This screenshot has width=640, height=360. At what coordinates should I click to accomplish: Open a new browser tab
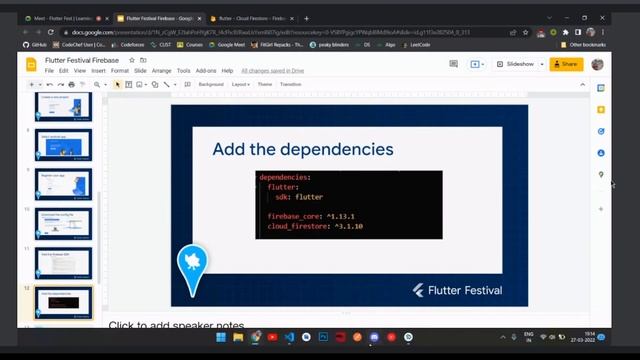[x=307, y=18]
